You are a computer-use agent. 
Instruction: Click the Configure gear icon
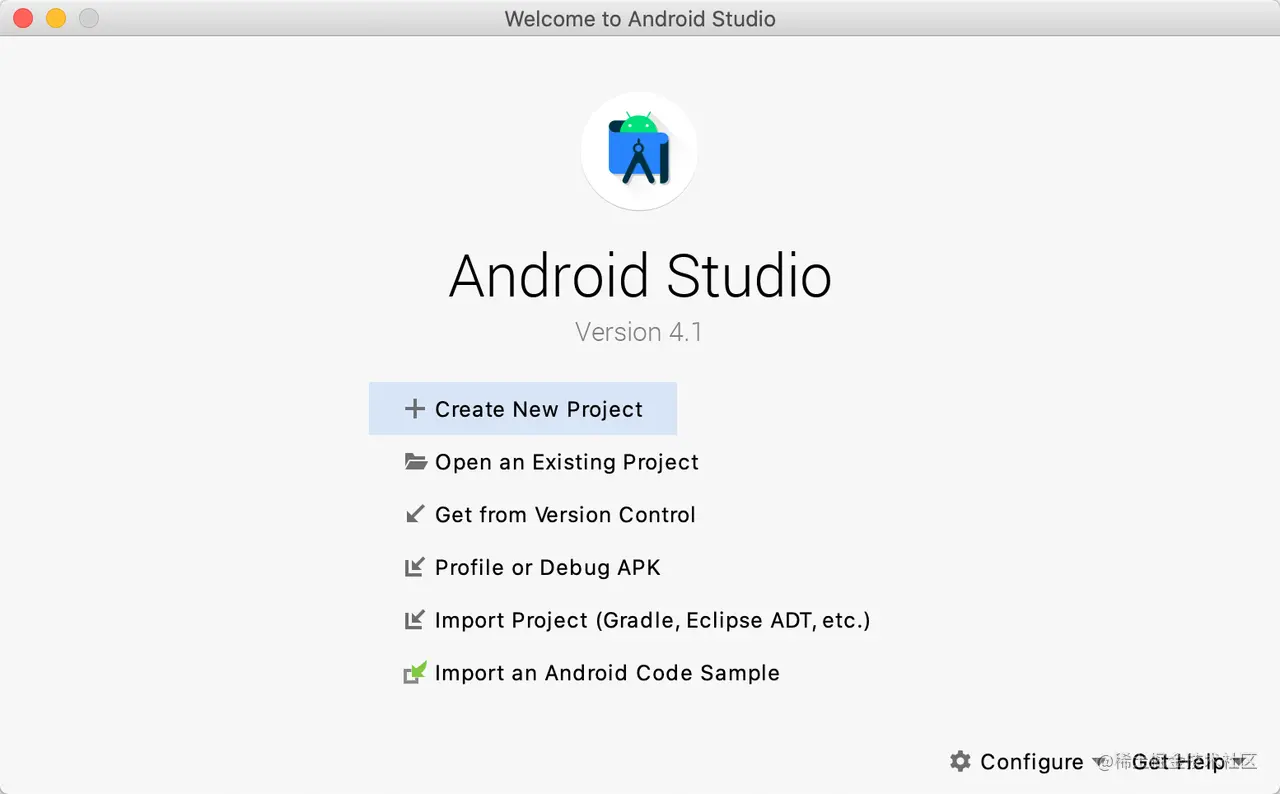pyautogui.click(x=960, y=761)
